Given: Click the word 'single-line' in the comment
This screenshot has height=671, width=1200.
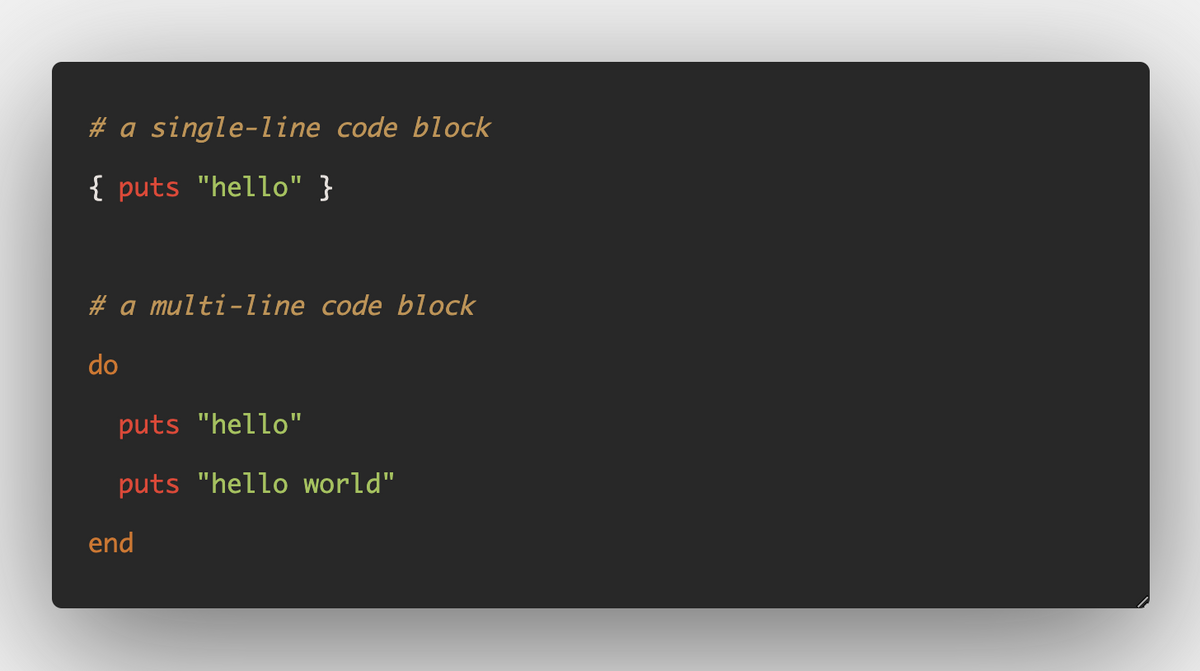Looking at the screenshot, I should (235, 128).
